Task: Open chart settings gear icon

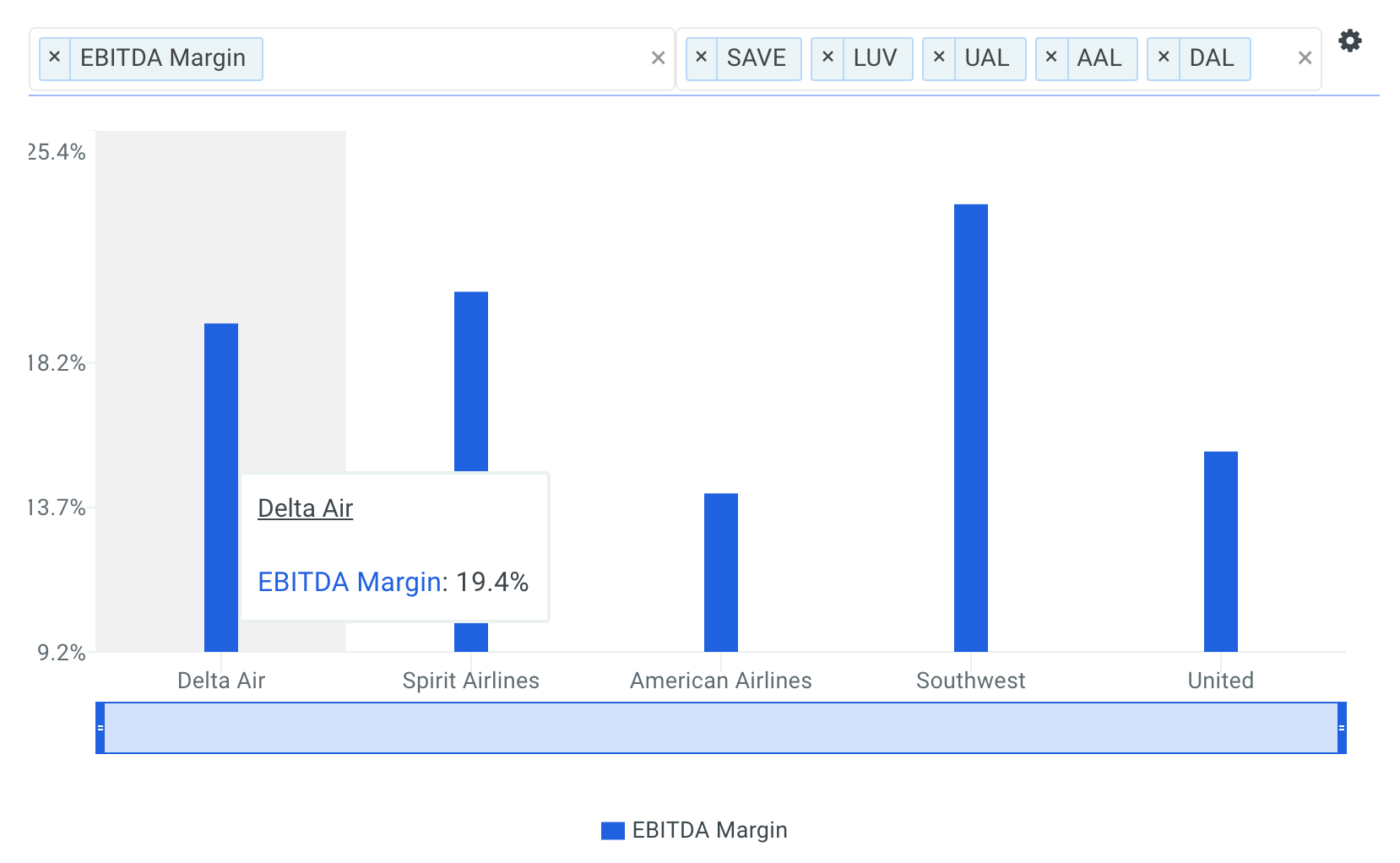Action: coord(1349,41)
